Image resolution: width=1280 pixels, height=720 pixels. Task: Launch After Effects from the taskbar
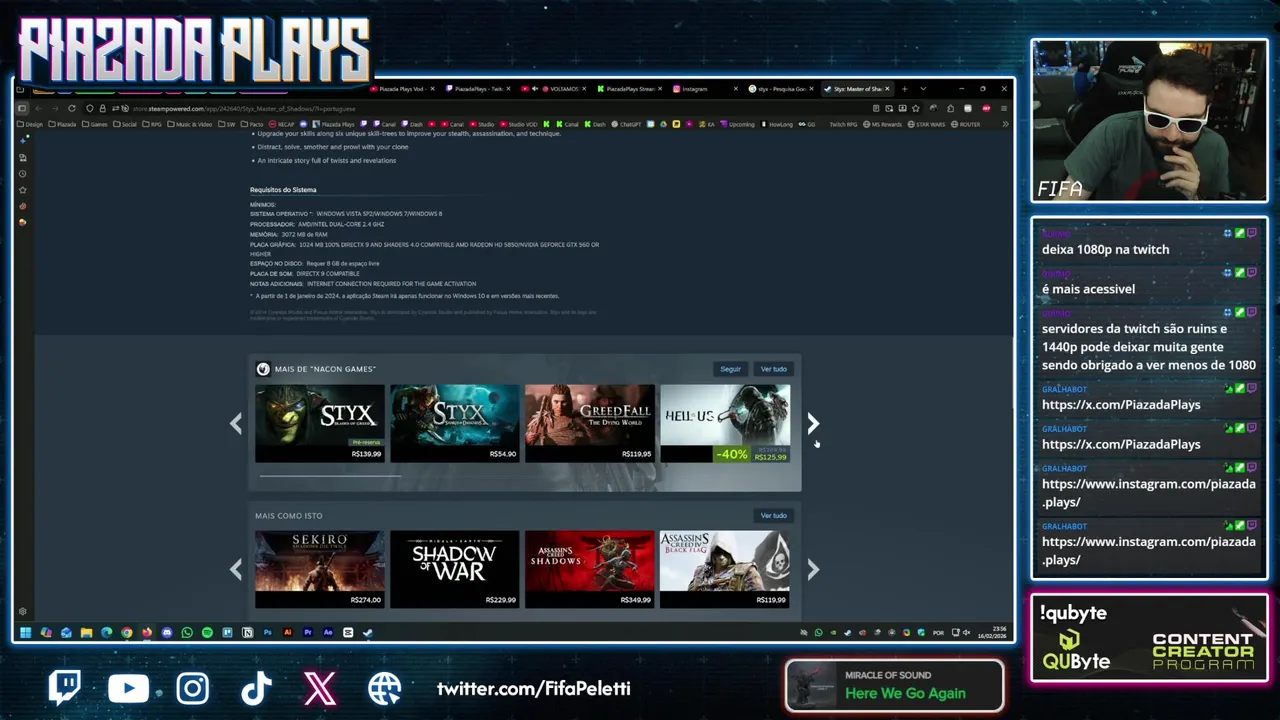tap(328, 632)
